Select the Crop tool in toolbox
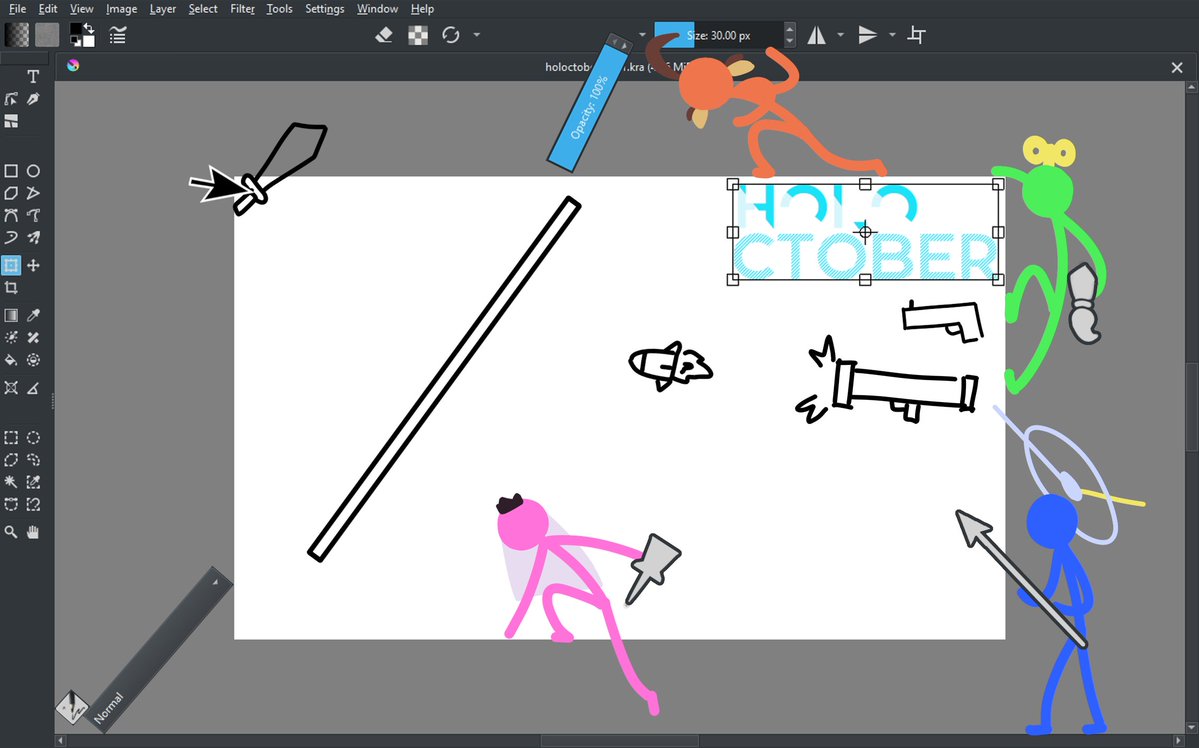This screenshot has width=1199, height=748. click(x=11, y=288)
